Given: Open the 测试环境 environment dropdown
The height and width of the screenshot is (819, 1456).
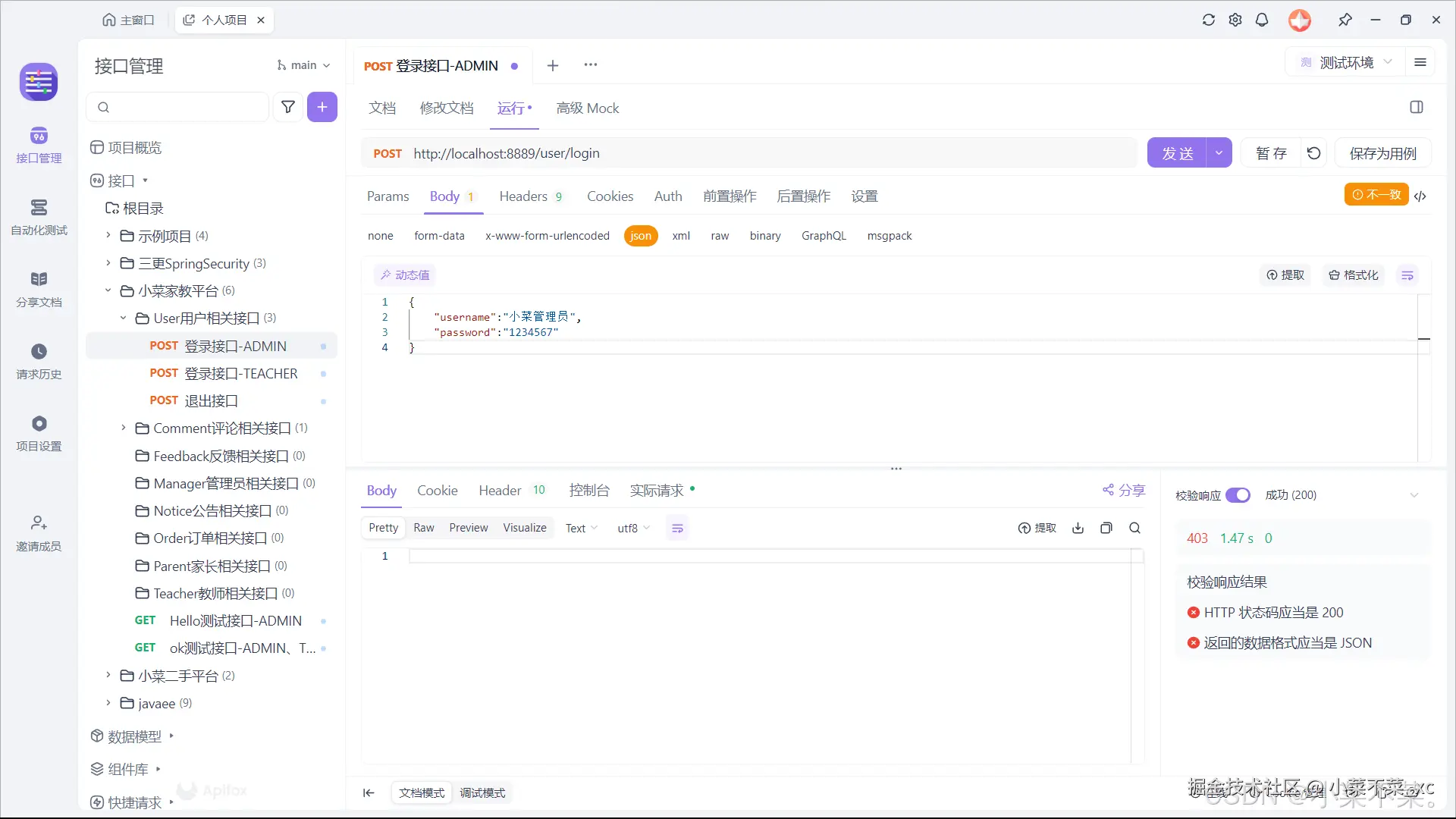Looking at the screenshot, I should (1347, 63).
